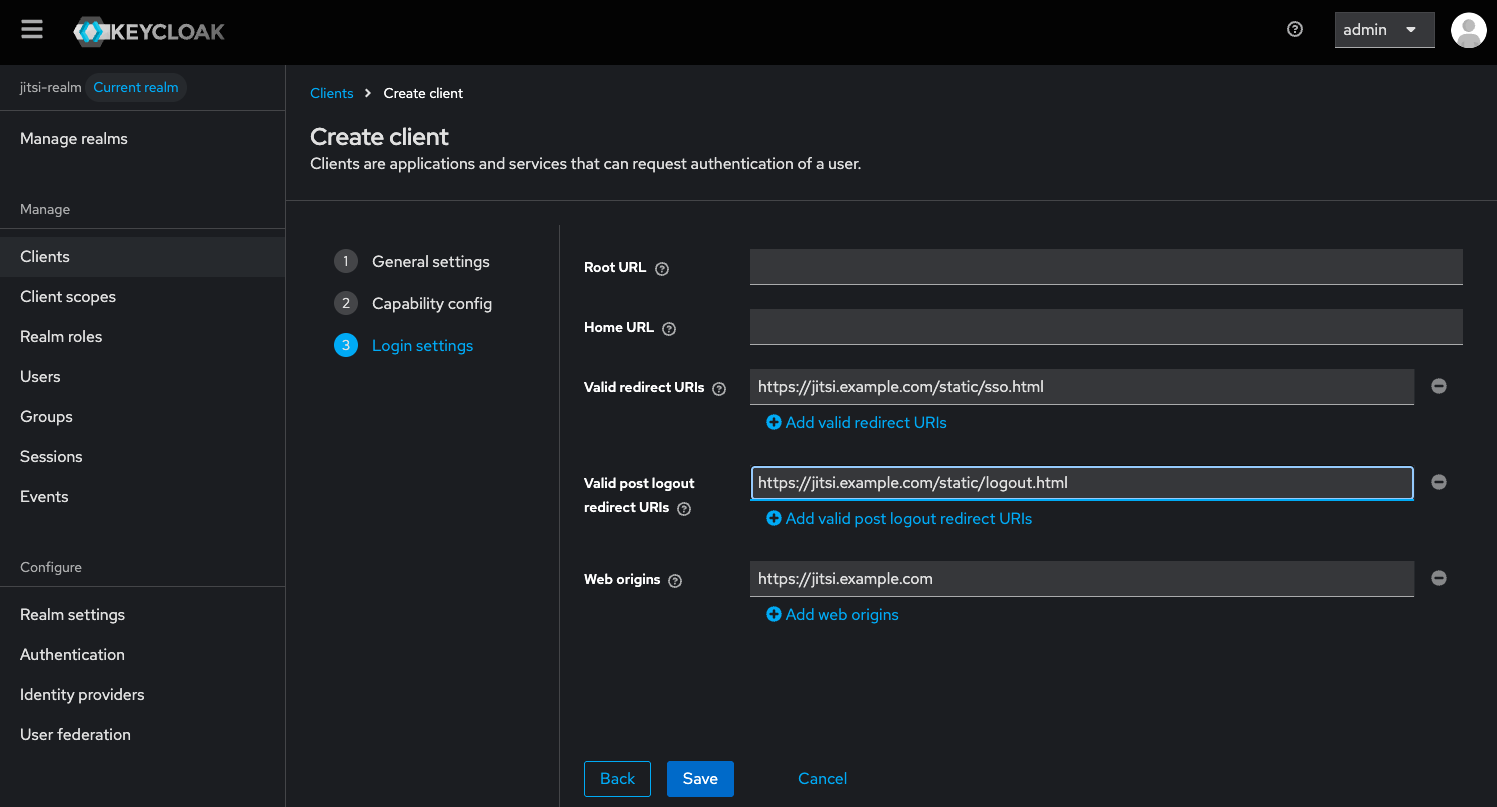The height and width of the screenshot is (807, 1497).
Task: Open Realm settings from the sidebar
Action: [72, 614]
